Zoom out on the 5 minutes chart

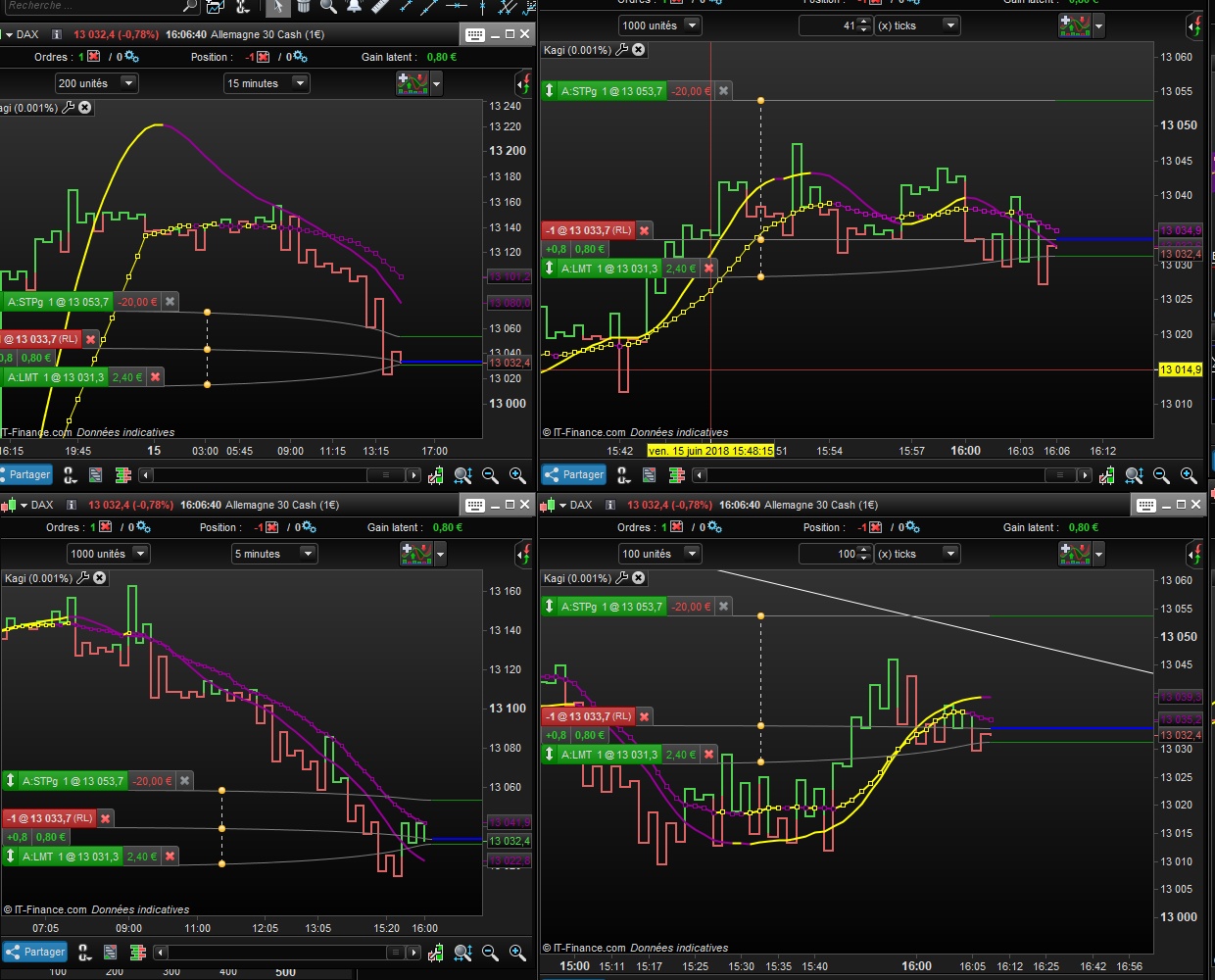[x=490, y=952]
